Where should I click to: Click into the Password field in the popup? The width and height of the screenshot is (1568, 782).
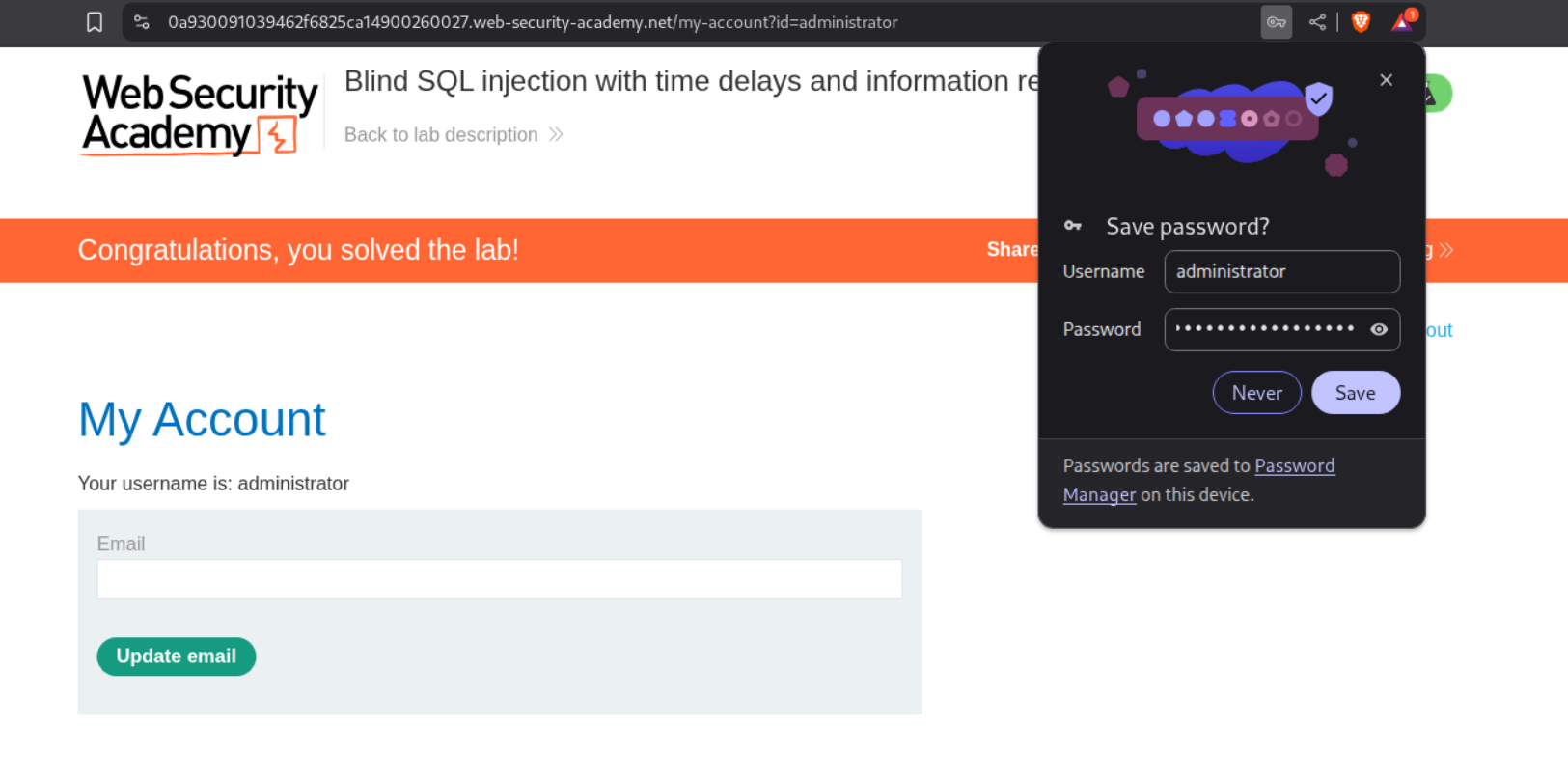1264,329
